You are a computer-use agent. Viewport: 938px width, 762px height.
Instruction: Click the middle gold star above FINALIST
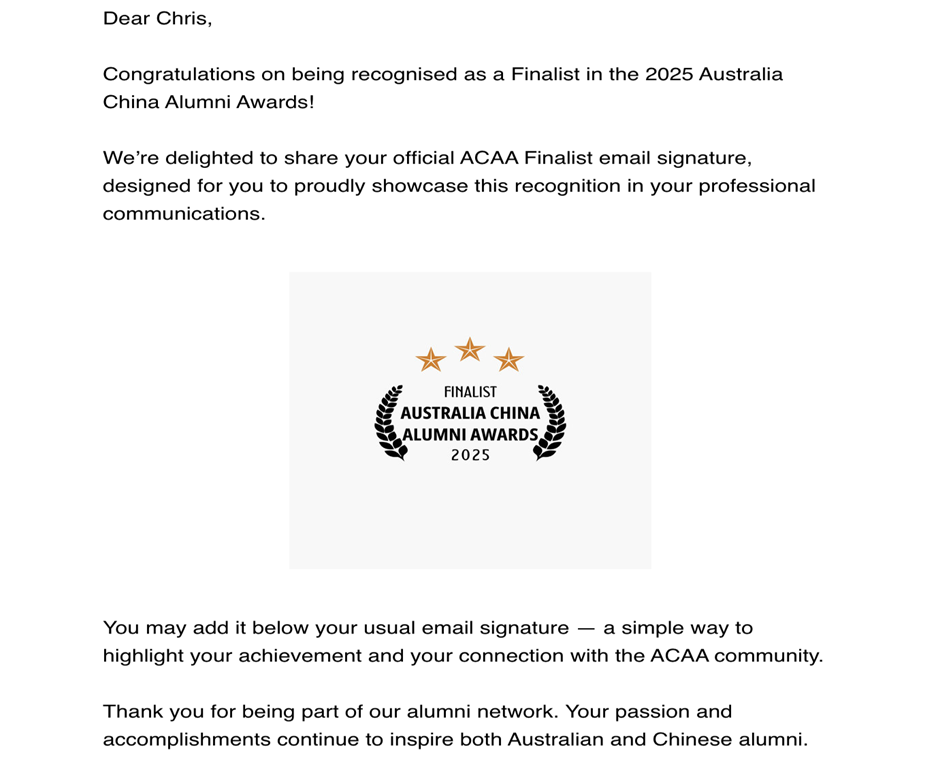[x=469, y=349]
